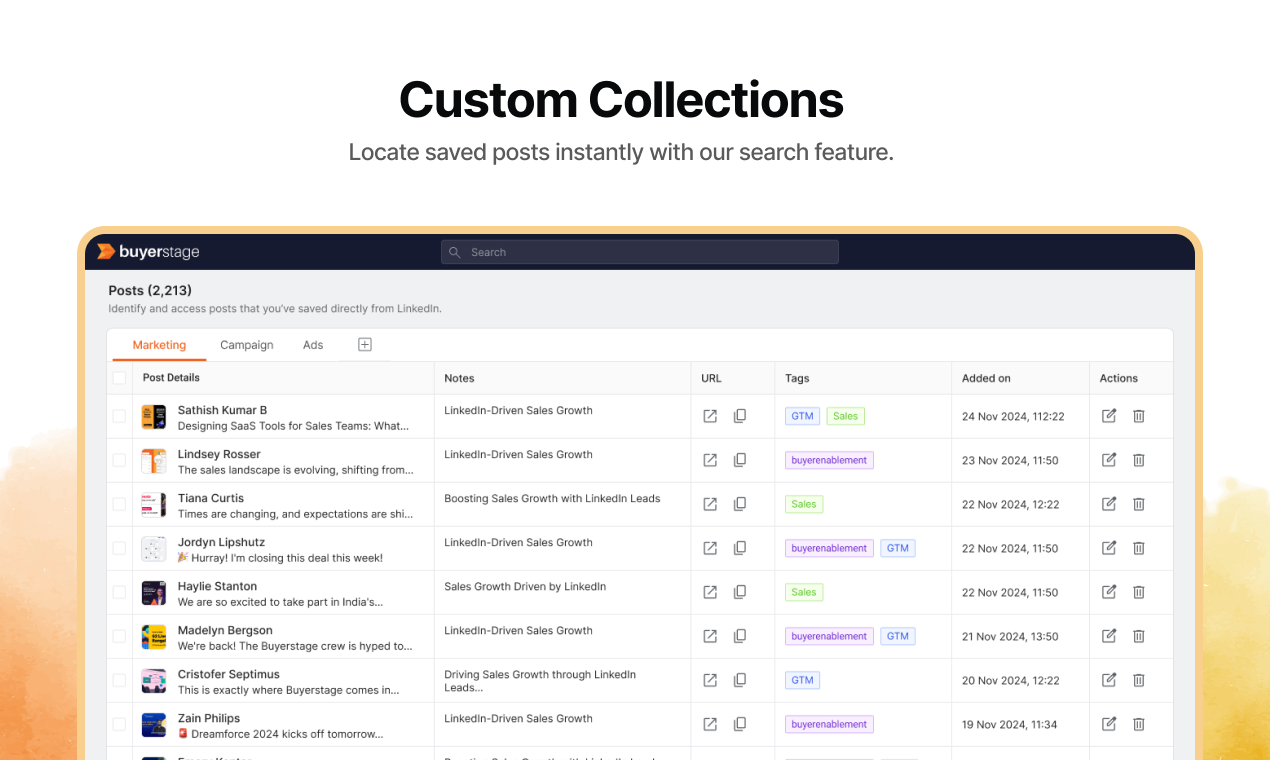Switch to the Ads tab
Viewport: 1270px width, 760px height.
pyautogui.click(x=313, y=345)
